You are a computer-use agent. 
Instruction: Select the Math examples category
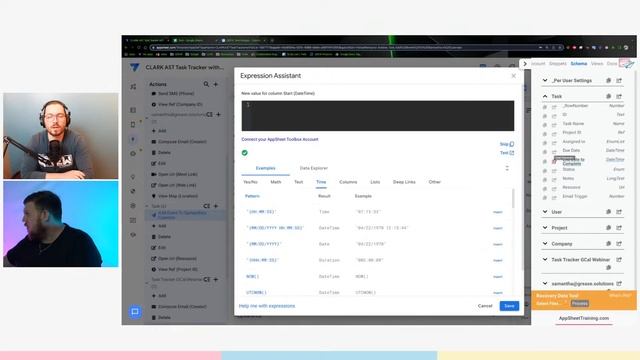tap(276, 182)
